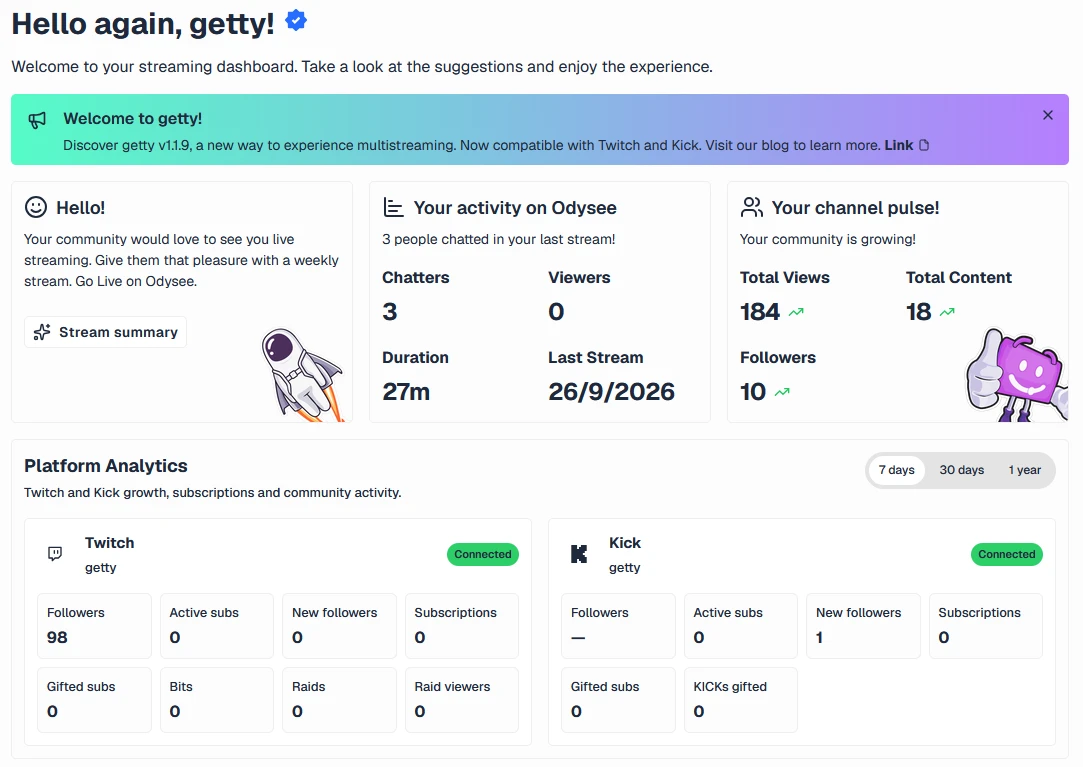The width and height of the screenshot is (1083, 767).
Task: Click the rocket astronaut illustration
Action: pyautogui.click(x=302, y=375)
